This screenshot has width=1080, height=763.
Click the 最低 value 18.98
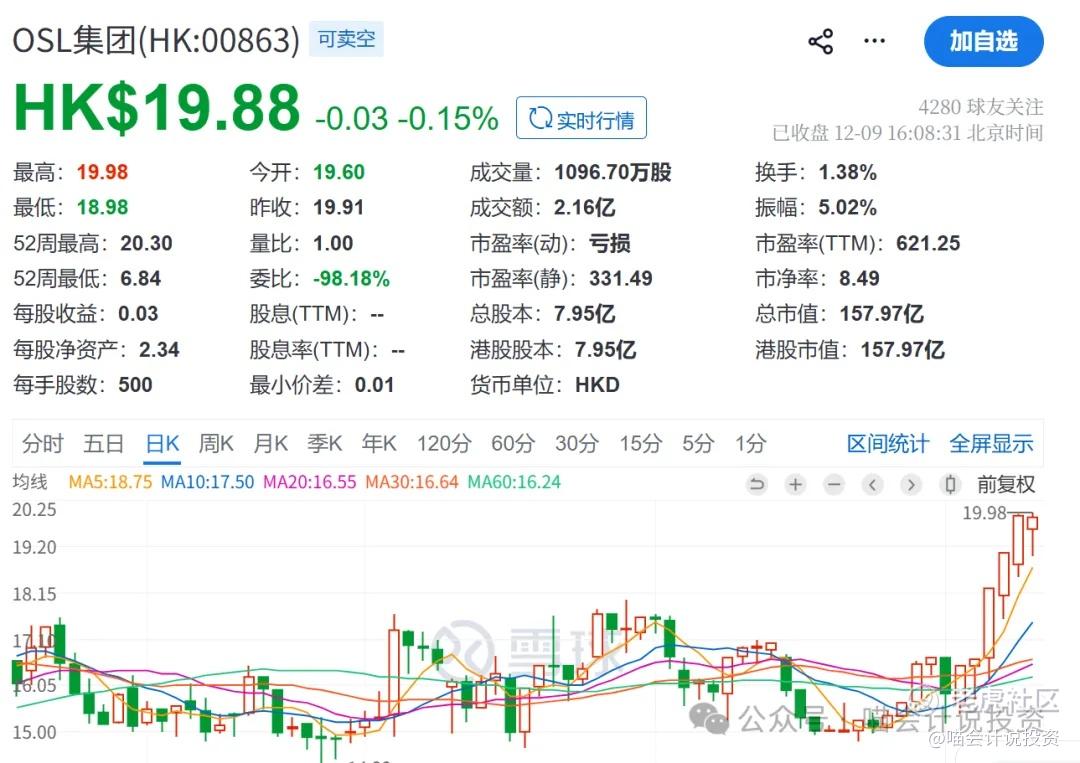pos(103,207)
